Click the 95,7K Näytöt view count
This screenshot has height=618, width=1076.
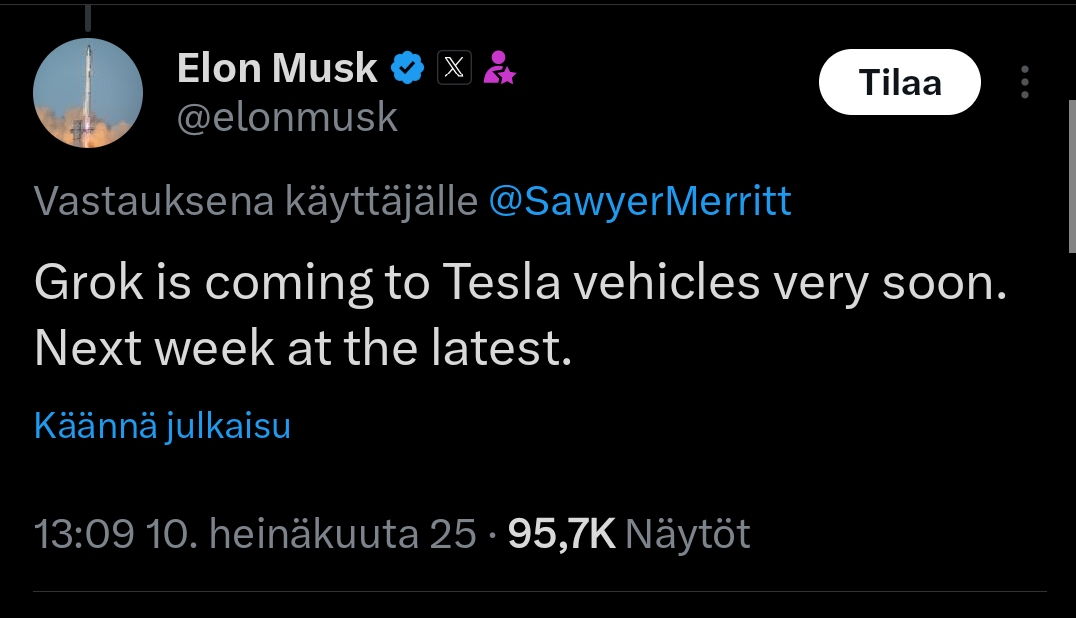tap(629, 534)
